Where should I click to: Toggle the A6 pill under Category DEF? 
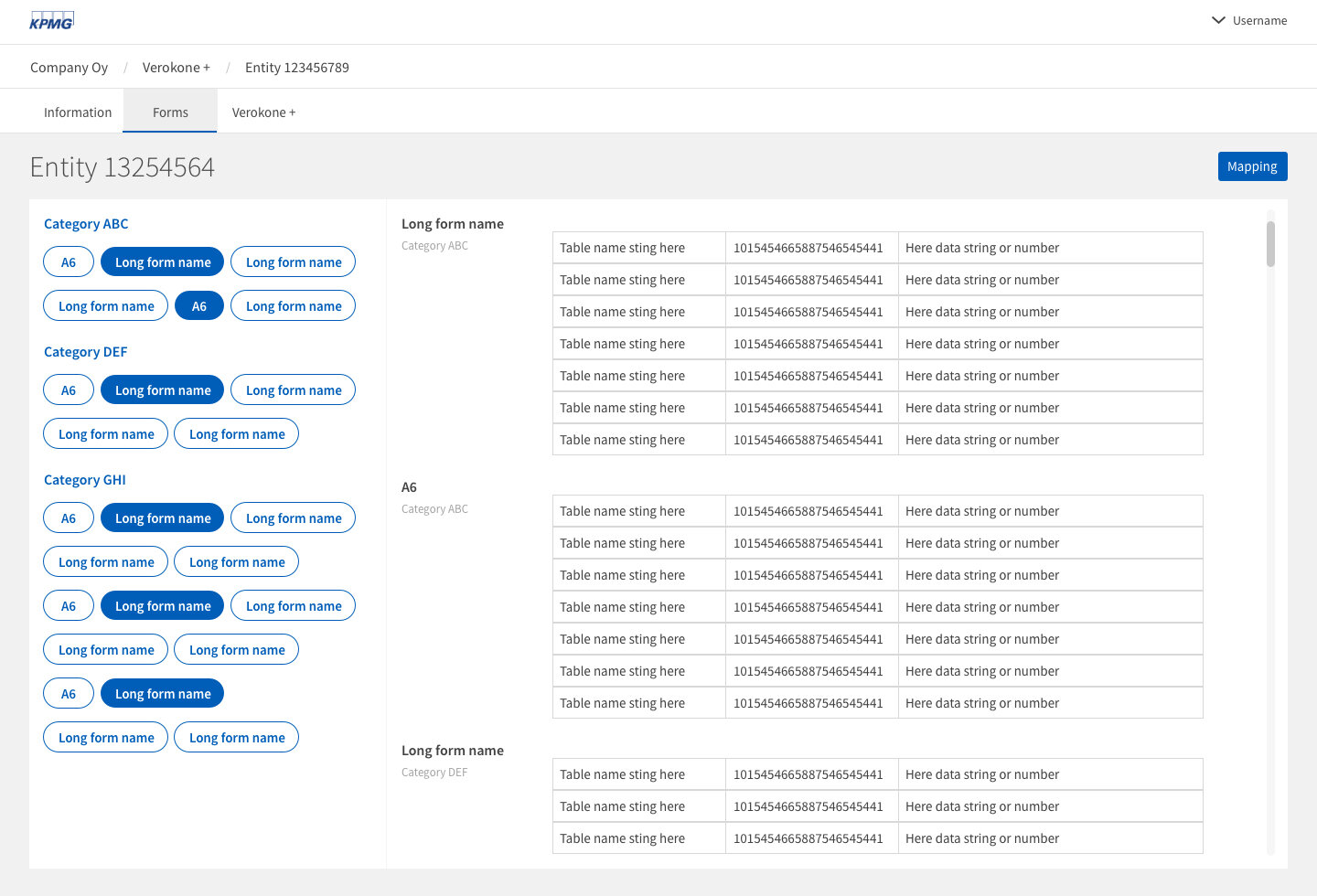(69, 390)
